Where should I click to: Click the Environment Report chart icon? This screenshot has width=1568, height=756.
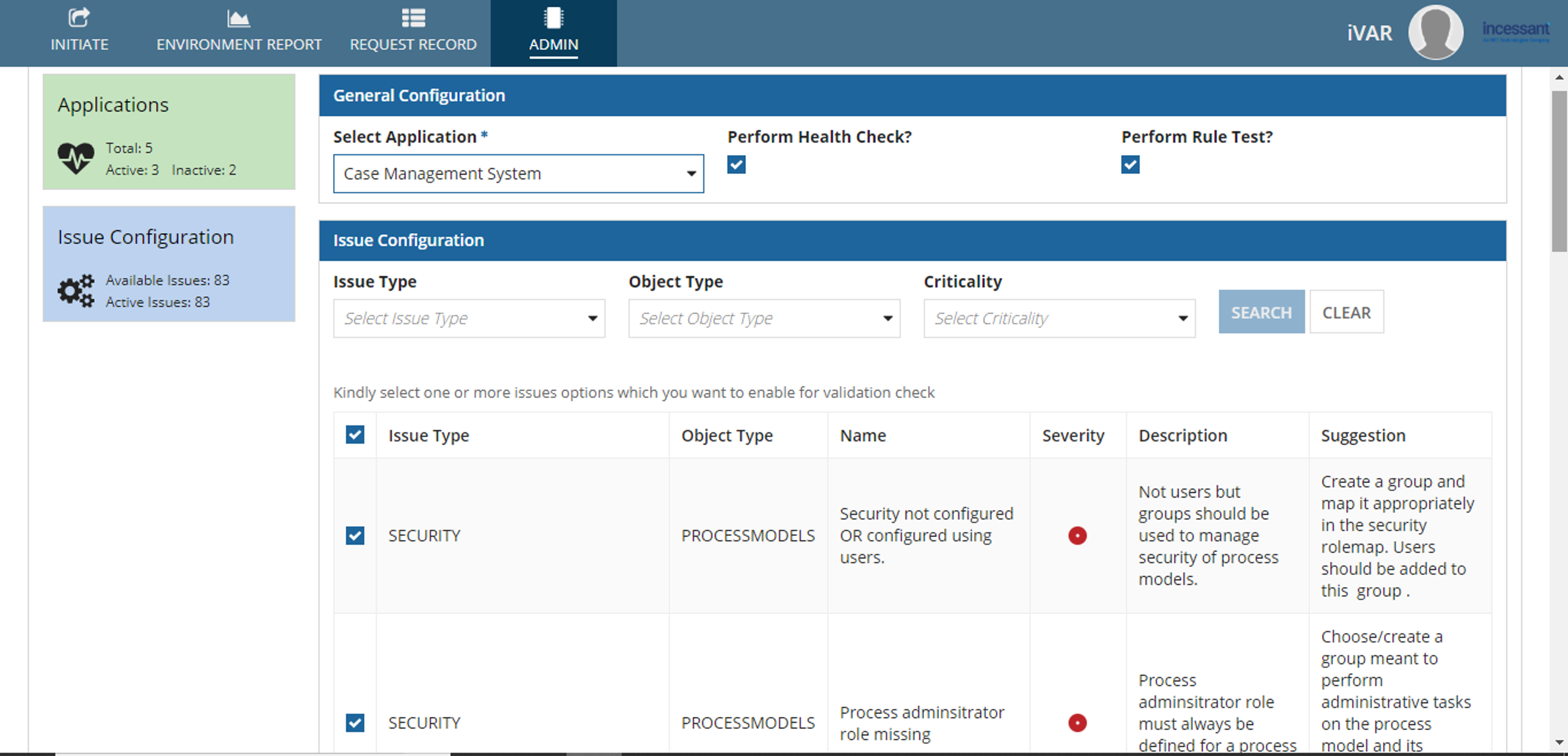click(x=238, y=19)
